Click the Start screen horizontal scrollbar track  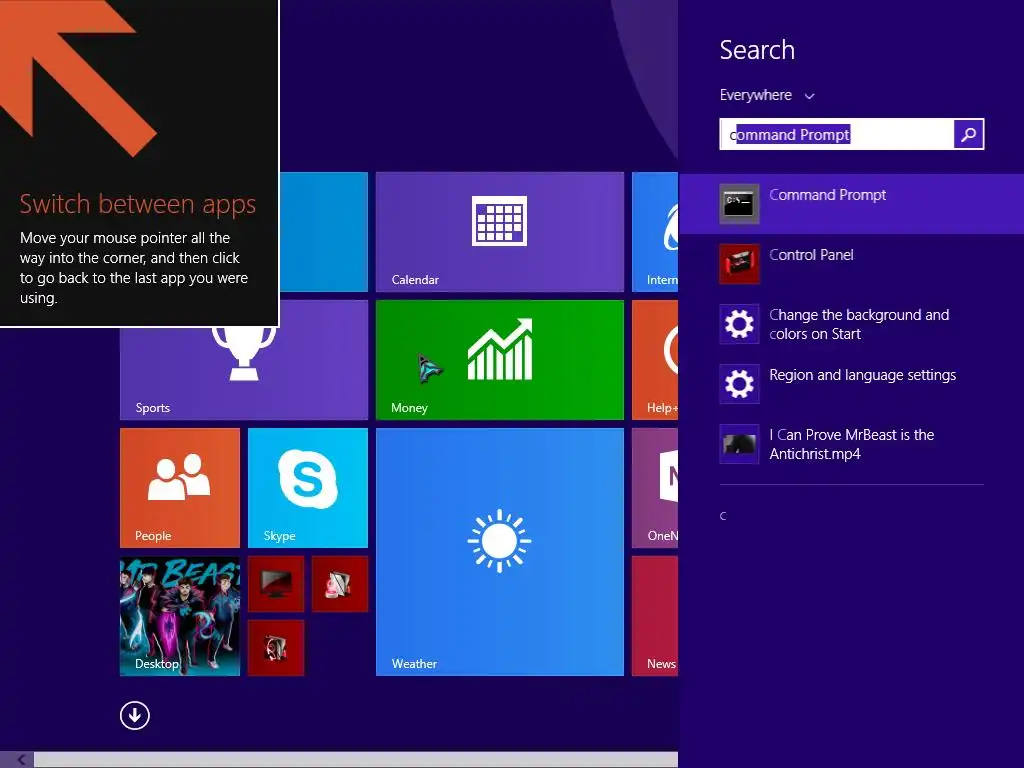pos(356,760)
